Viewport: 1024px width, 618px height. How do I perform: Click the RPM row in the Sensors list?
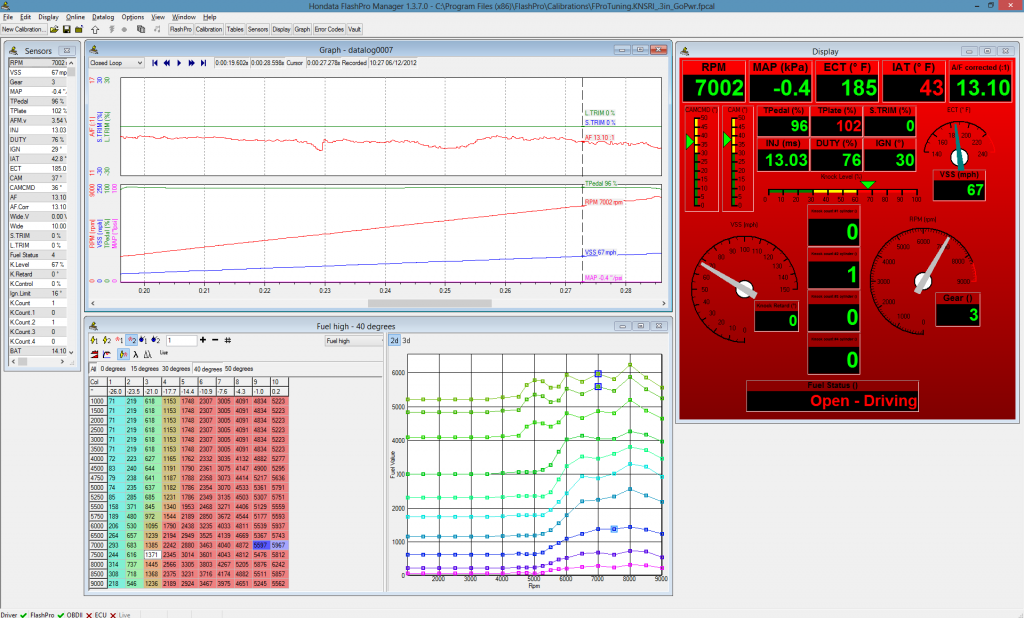(38, 63)
